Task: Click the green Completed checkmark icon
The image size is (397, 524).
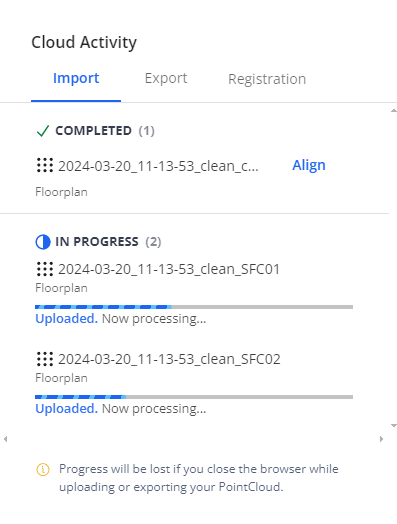Action: [x=43, y=131]
